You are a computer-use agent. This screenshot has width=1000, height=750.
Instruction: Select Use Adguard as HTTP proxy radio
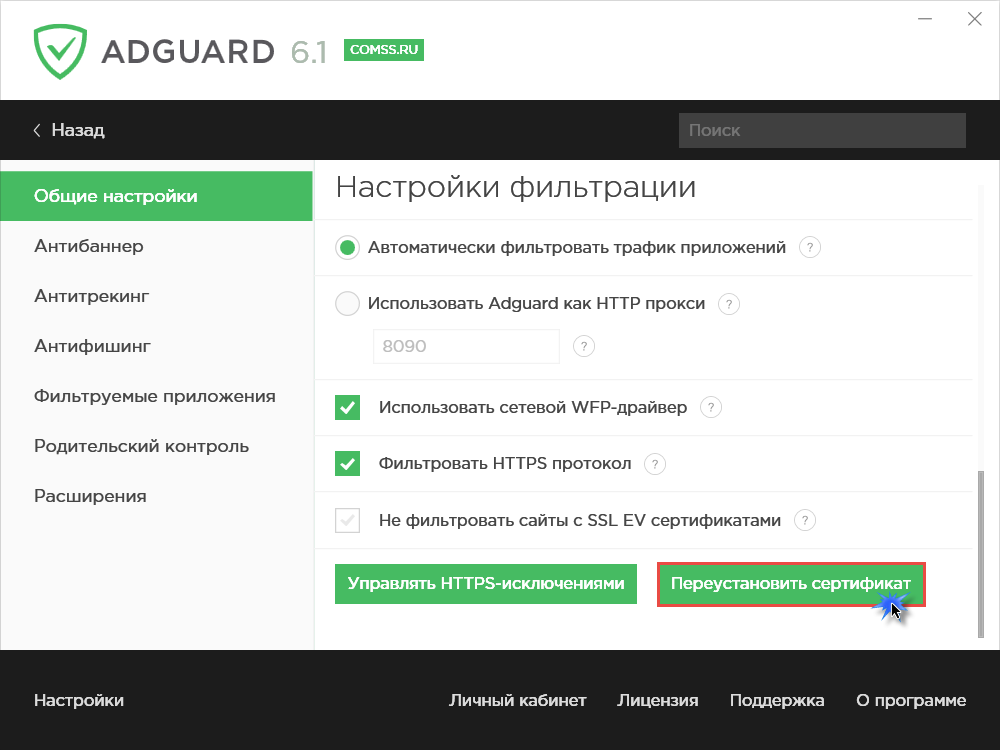[347, 304]
